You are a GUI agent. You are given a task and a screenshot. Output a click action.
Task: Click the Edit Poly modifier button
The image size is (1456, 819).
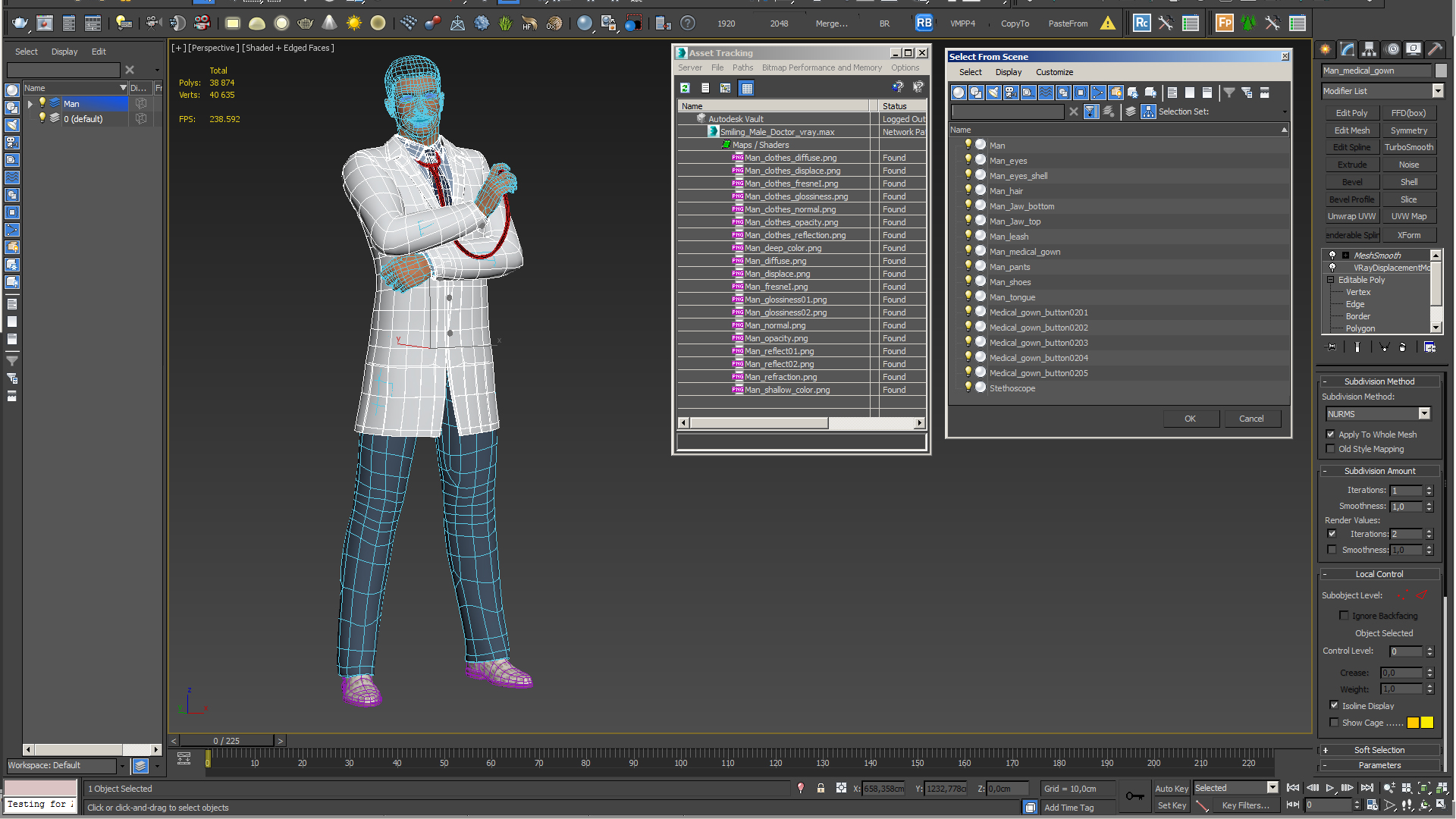[x=1351, y=113]
